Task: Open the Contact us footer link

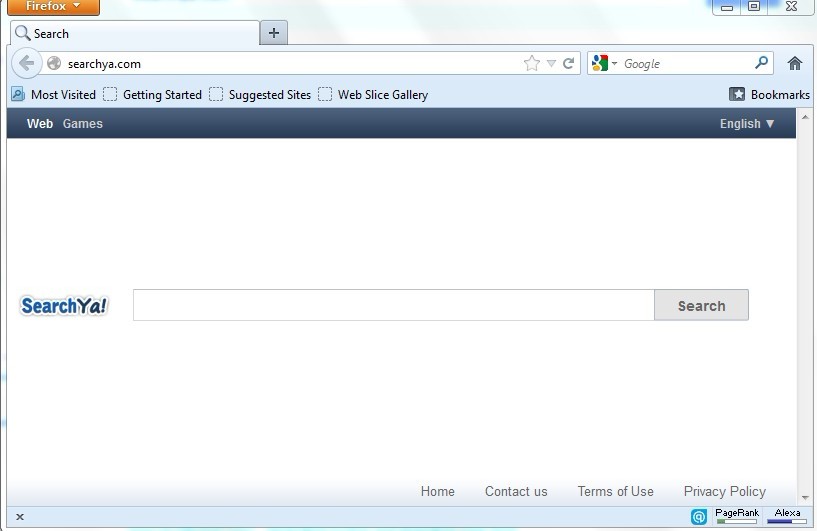Action: click(516, 491)
